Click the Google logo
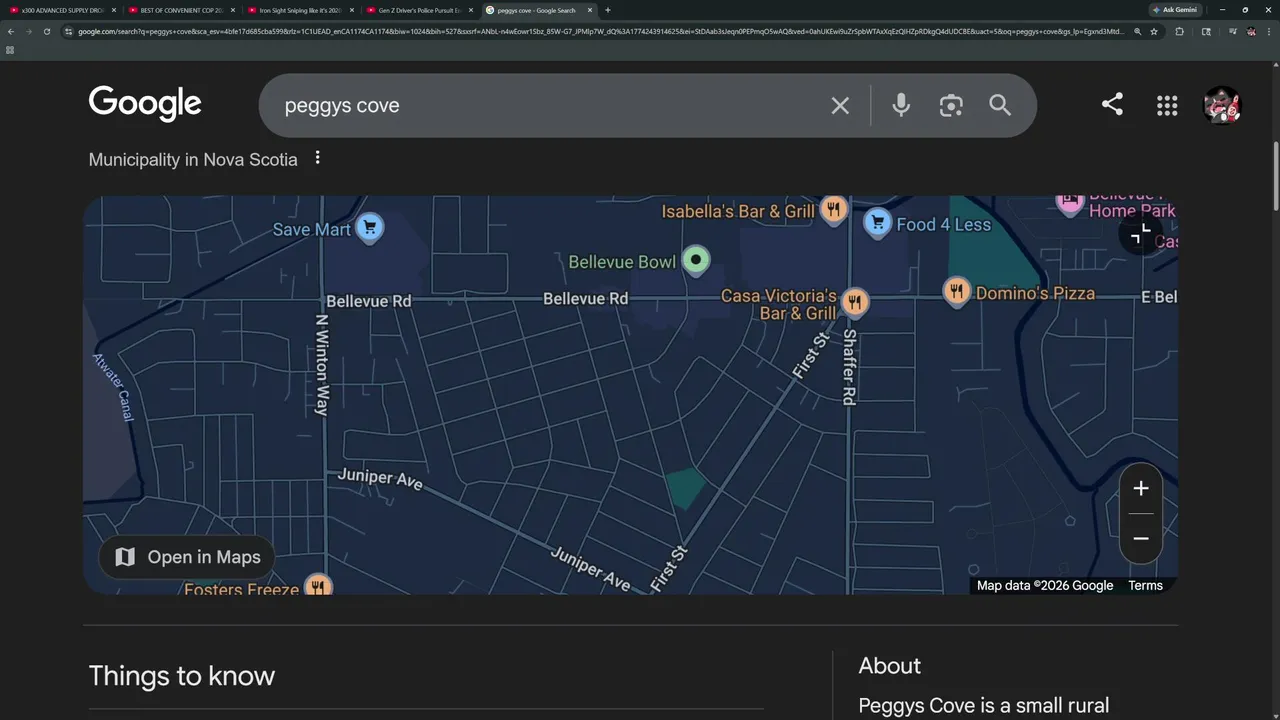Viewport: 1280px width, 720px height. pos(145,104)
